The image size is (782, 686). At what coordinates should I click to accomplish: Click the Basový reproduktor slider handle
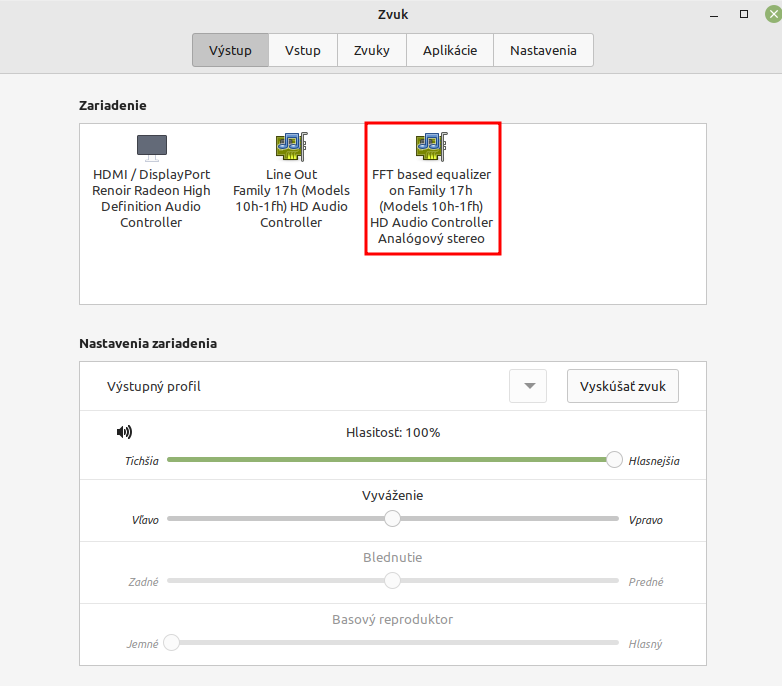[x=172, y=642]
